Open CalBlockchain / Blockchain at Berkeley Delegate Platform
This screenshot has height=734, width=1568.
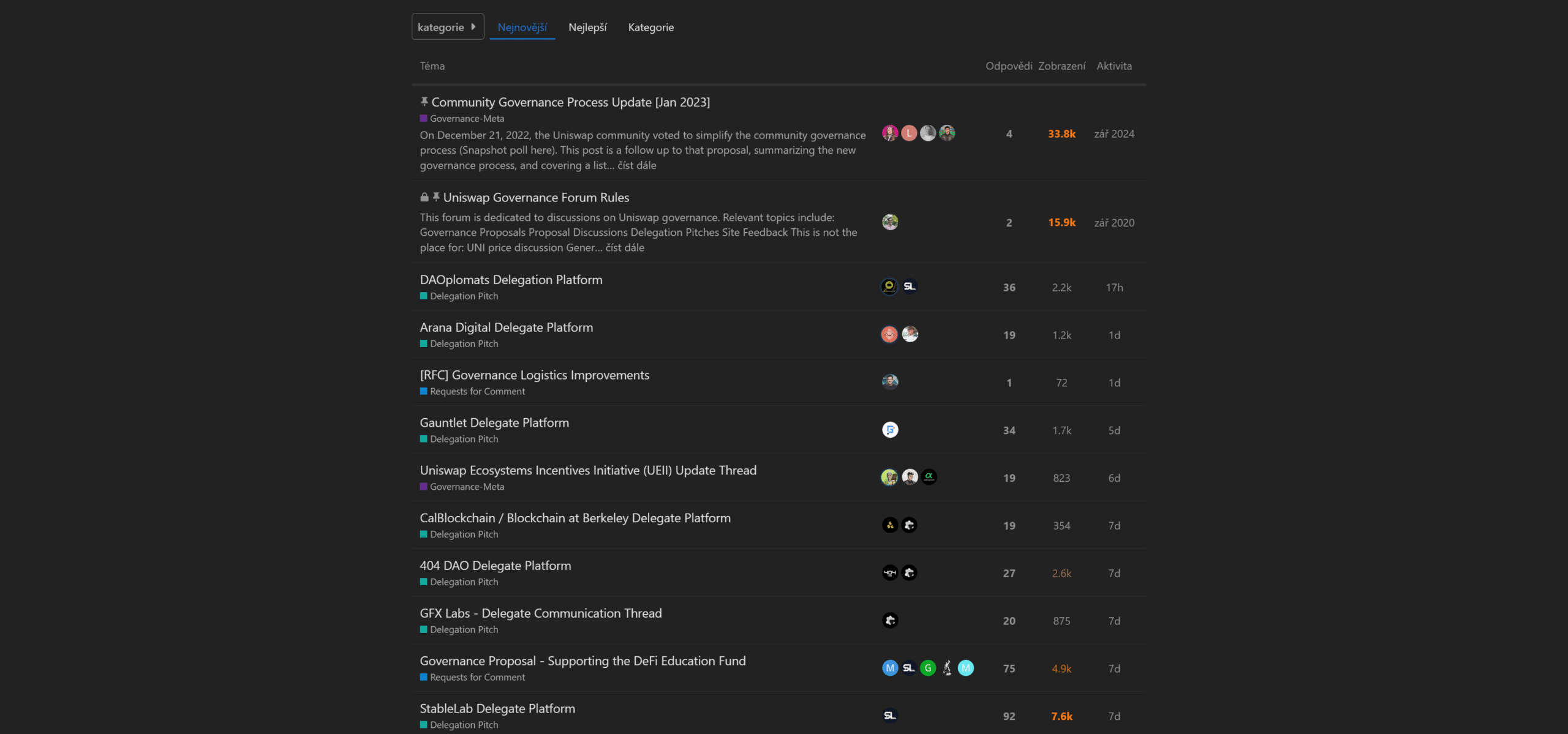point(575,519)
